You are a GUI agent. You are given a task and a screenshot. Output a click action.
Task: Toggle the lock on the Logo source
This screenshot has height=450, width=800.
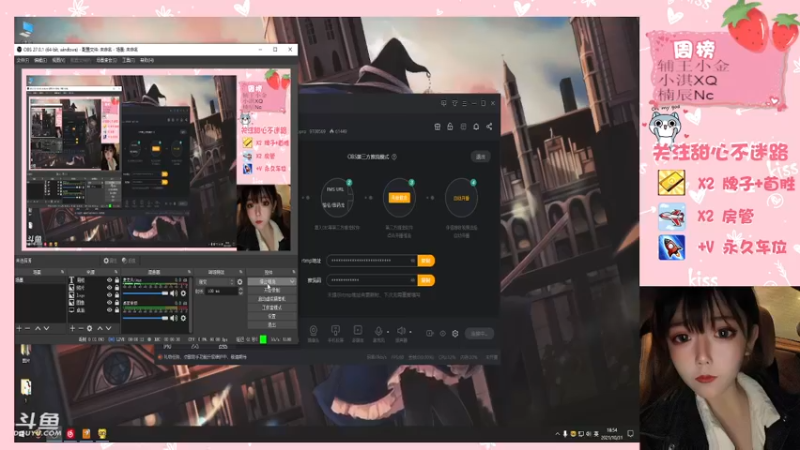(x=117, y=295)
